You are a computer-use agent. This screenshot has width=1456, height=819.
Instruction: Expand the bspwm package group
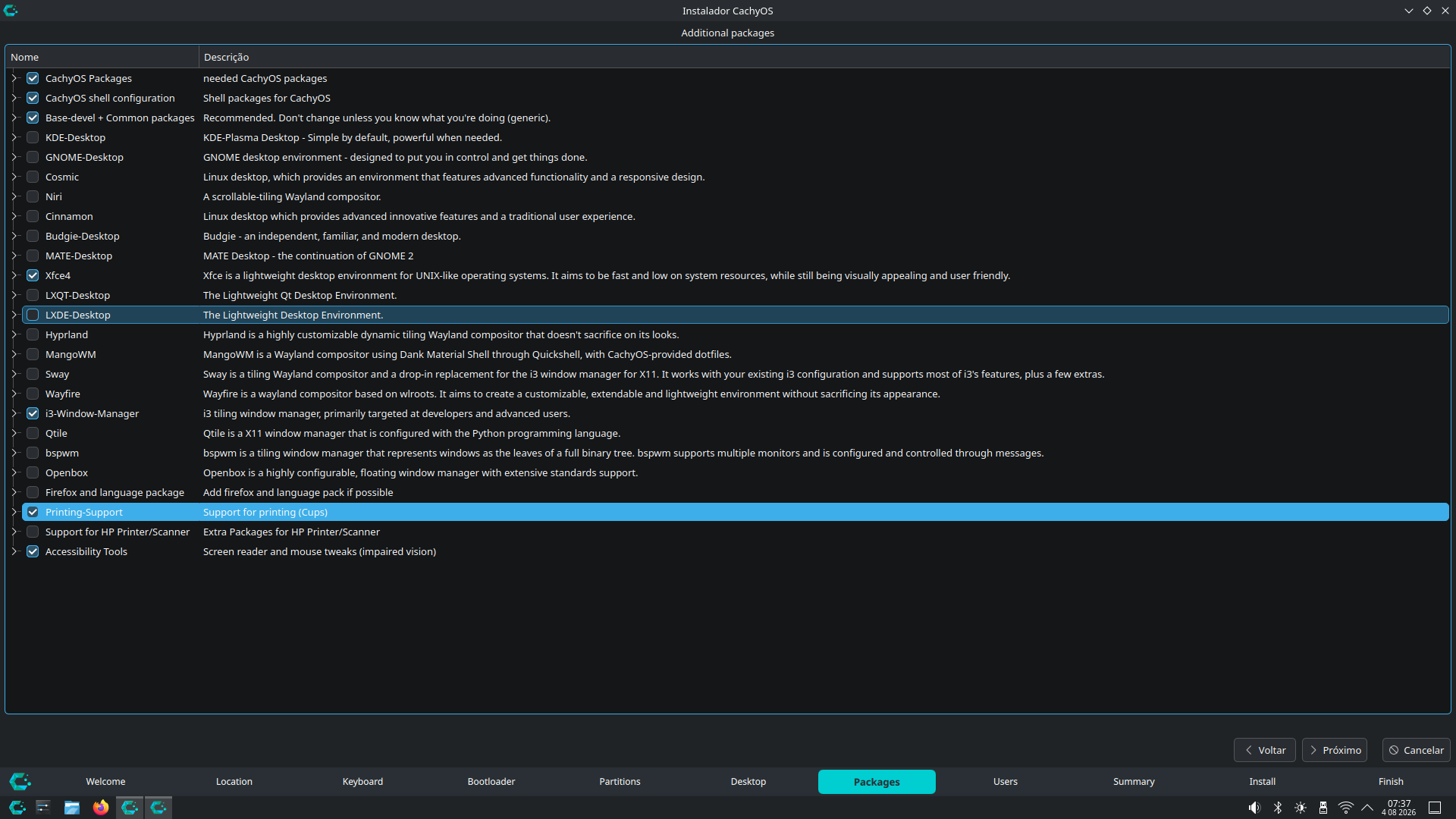[x=14, y=453]
